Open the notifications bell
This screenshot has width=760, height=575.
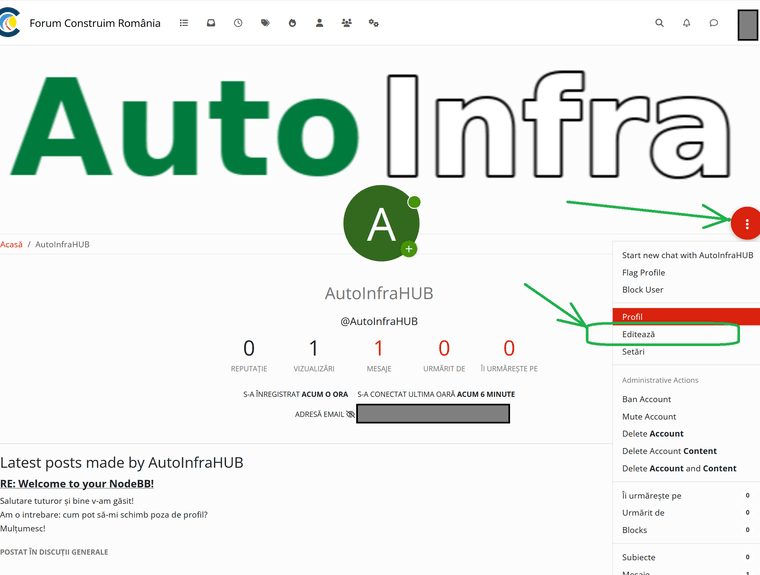coord(686,23)
